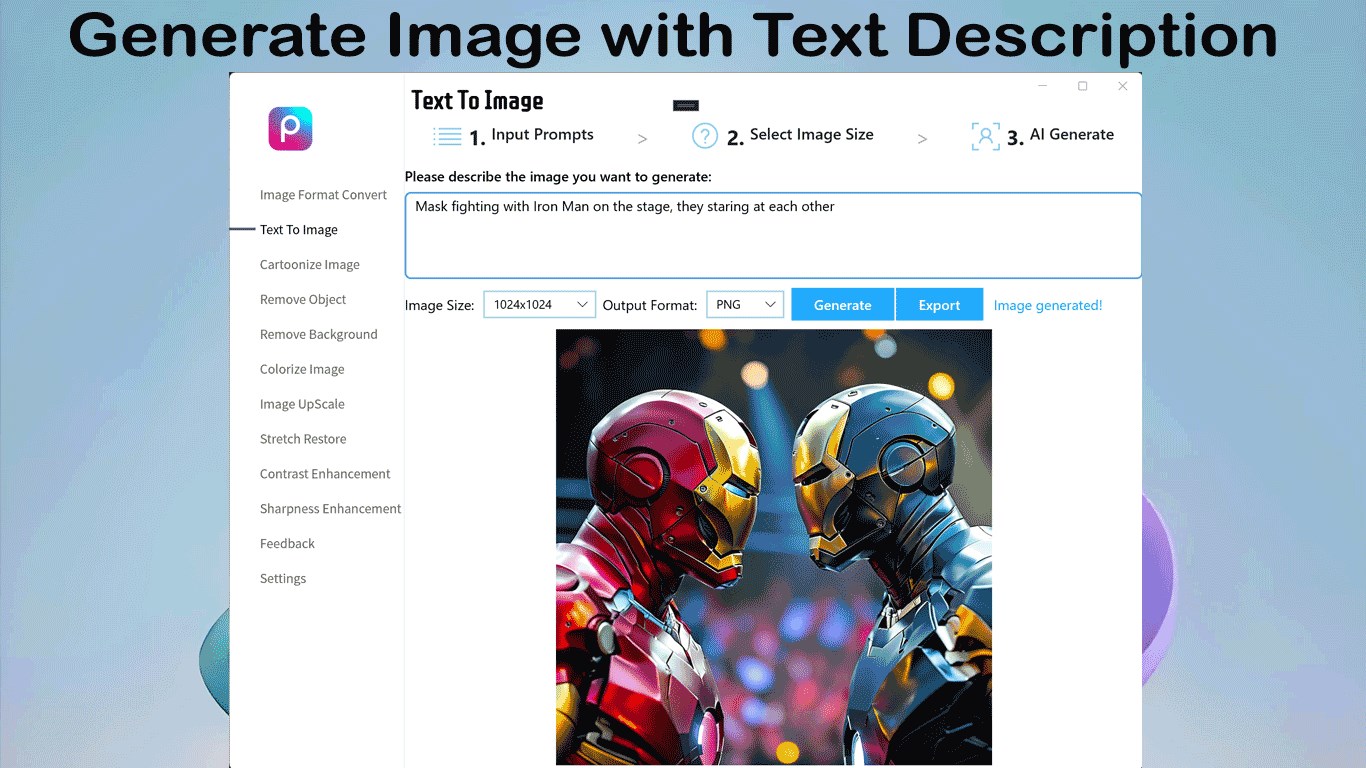Select Colorize Image
This screenshot has height=768, width=1366.
(x=302, y=369)
